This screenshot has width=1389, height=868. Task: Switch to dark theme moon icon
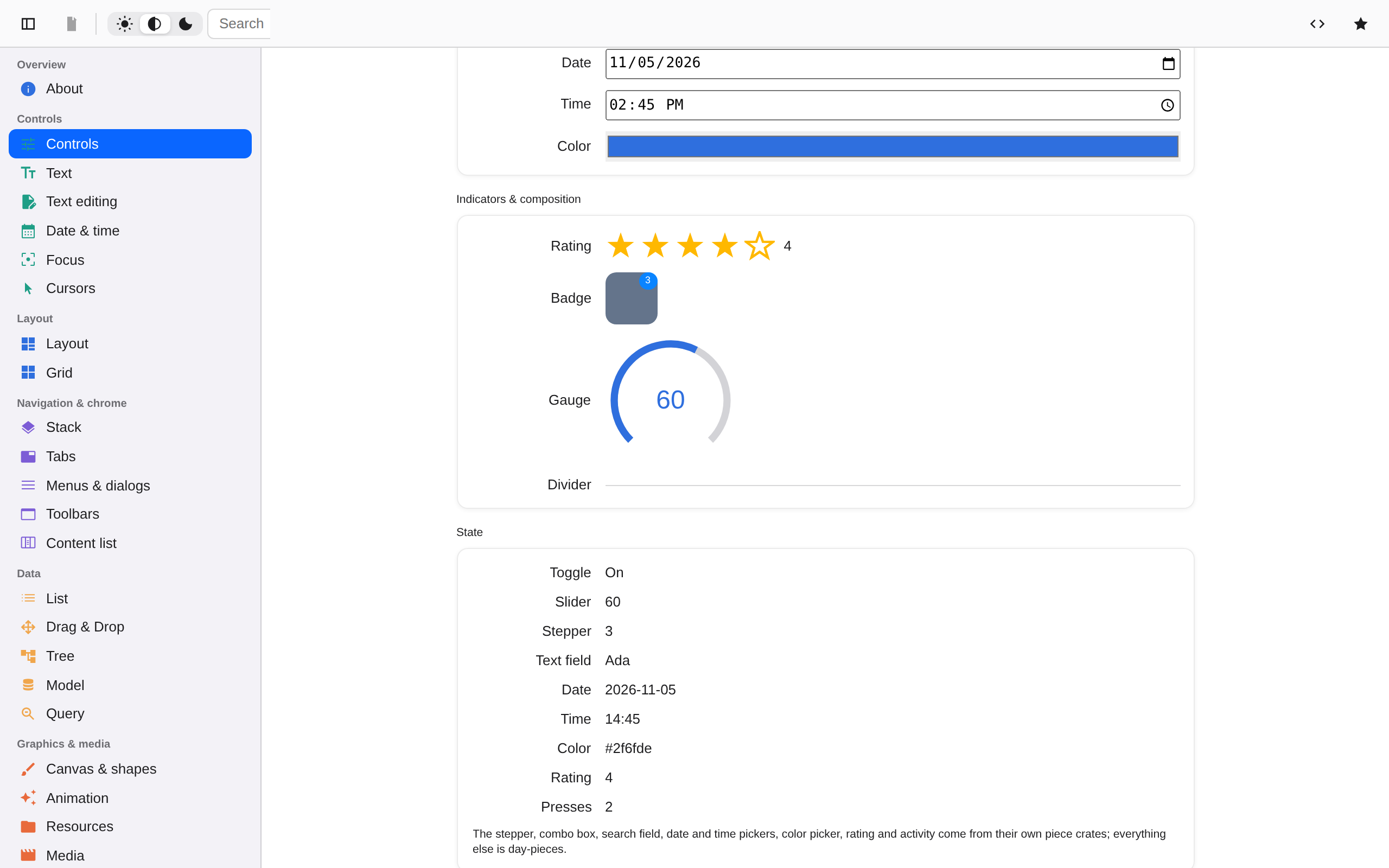click(186, 23)
